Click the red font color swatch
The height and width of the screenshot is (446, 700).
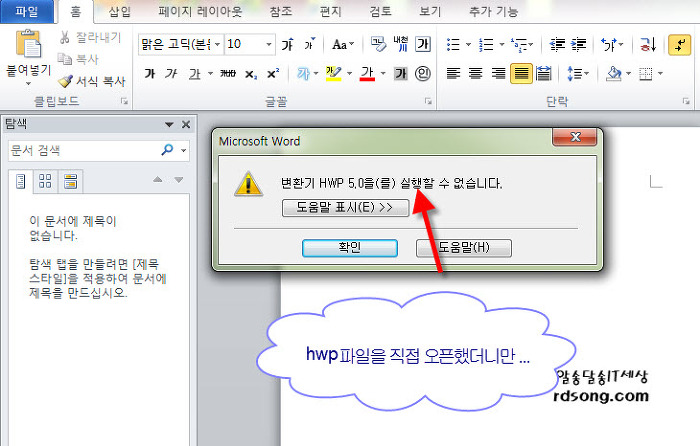pos(367,73)
